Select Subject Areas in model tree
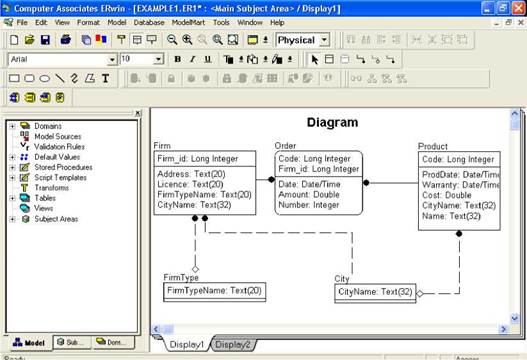Viewport: 527px width, 360px height. [56, 219]
